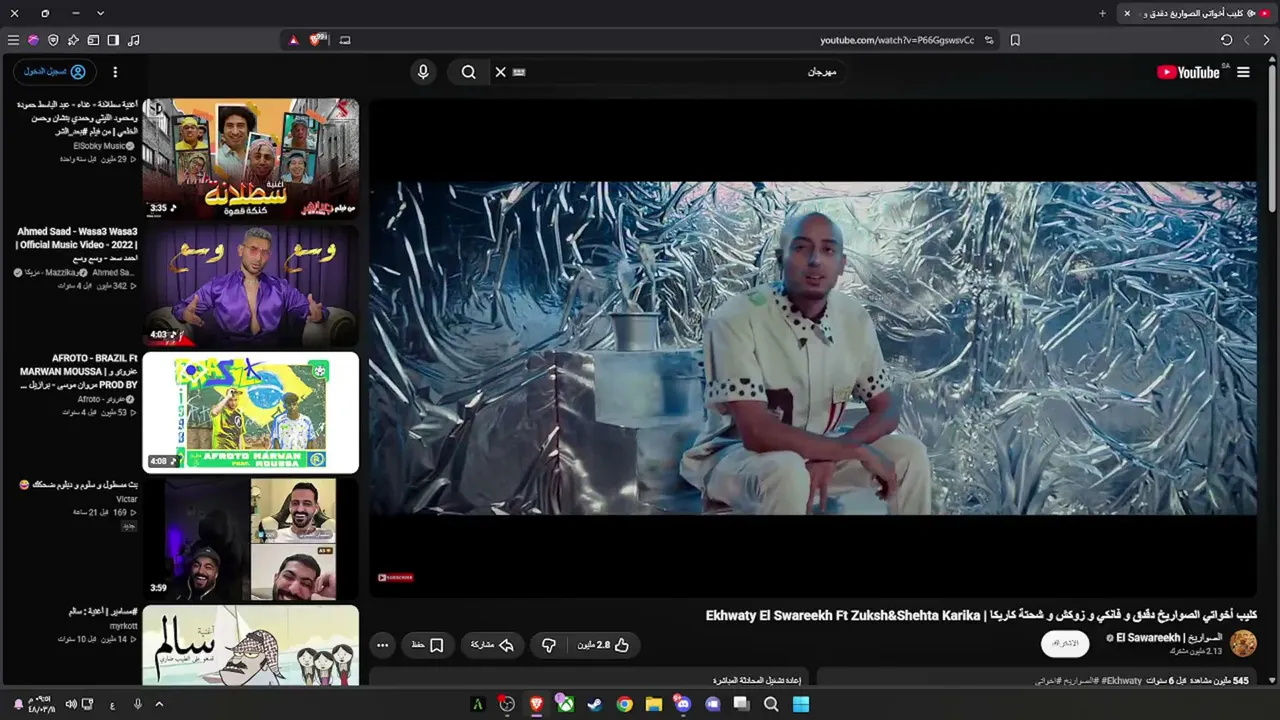This screenshot has width=1280, height=720.
Task: Open Xbox app from the taskbar
Action: coord(566,704)
